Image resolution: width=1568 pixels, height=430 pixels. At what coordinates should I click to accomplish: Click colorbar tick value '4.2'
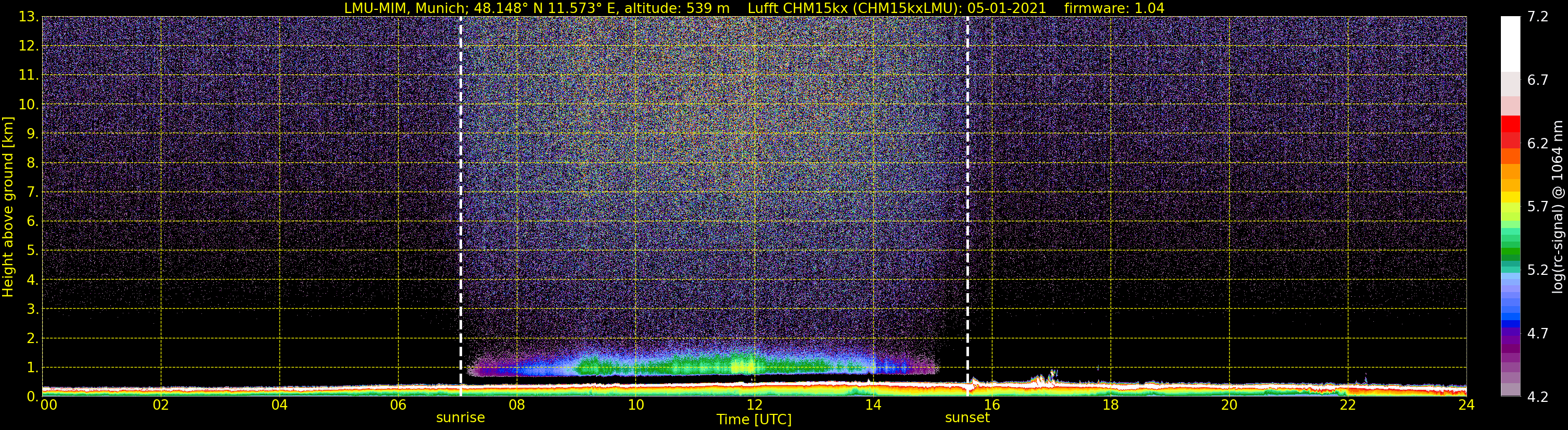[x=1538, y=397]
